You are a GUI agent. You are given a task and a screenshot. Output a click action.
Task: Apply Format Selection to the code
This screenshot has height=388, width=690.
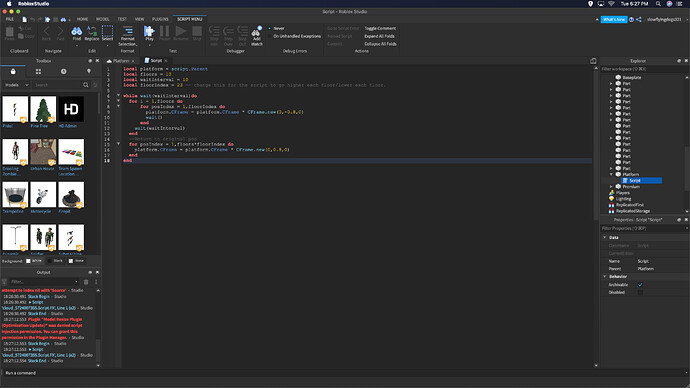pyautogui.click(x=128, y=35)
